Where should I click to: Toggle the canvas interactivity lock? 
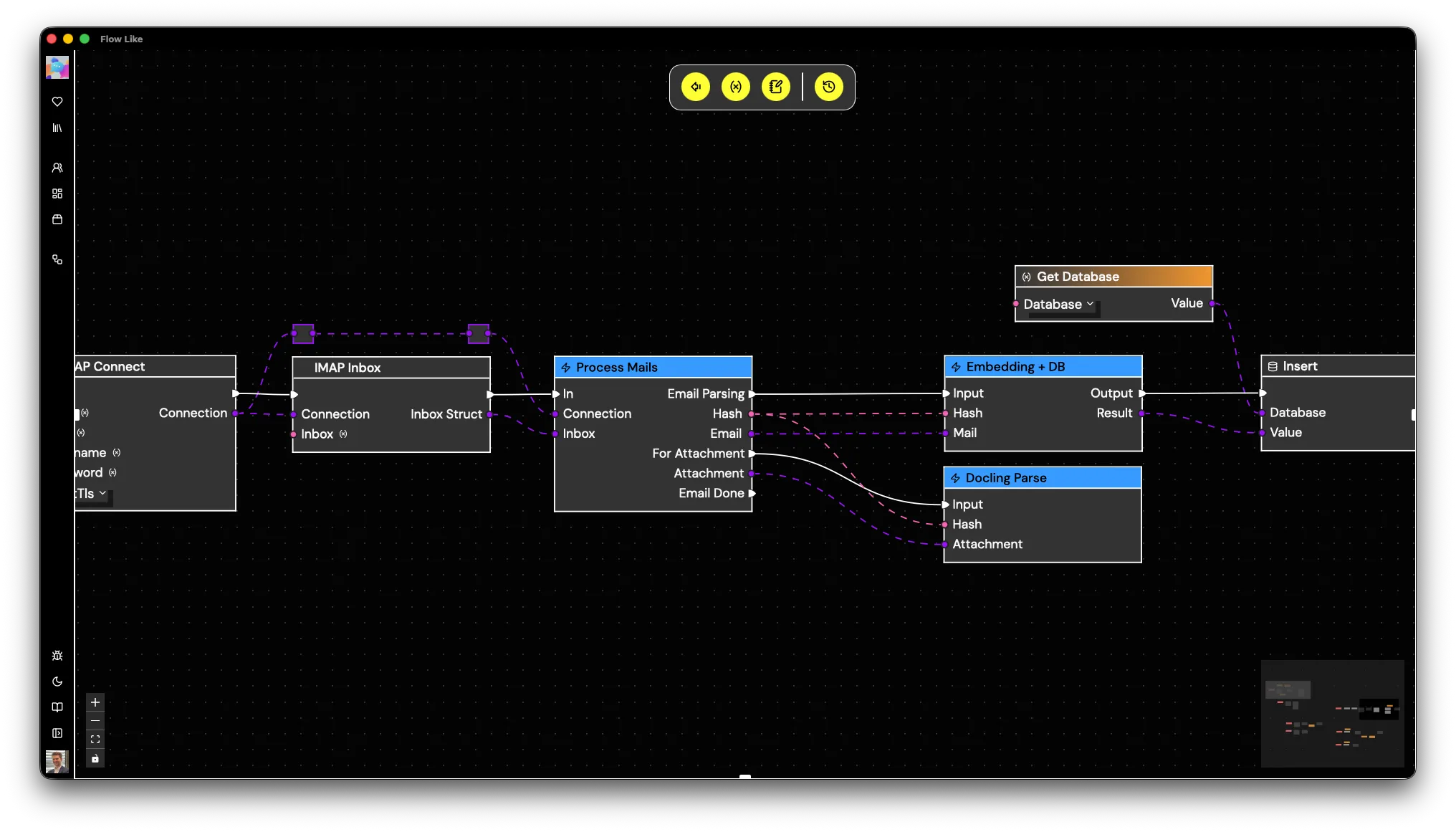[95, 758]
